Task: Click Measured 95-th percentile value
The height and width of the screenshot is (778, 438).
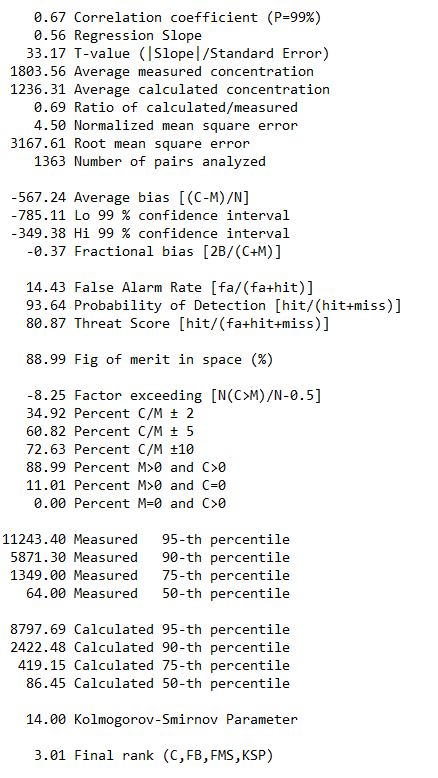Action: (x=34, y=539)
